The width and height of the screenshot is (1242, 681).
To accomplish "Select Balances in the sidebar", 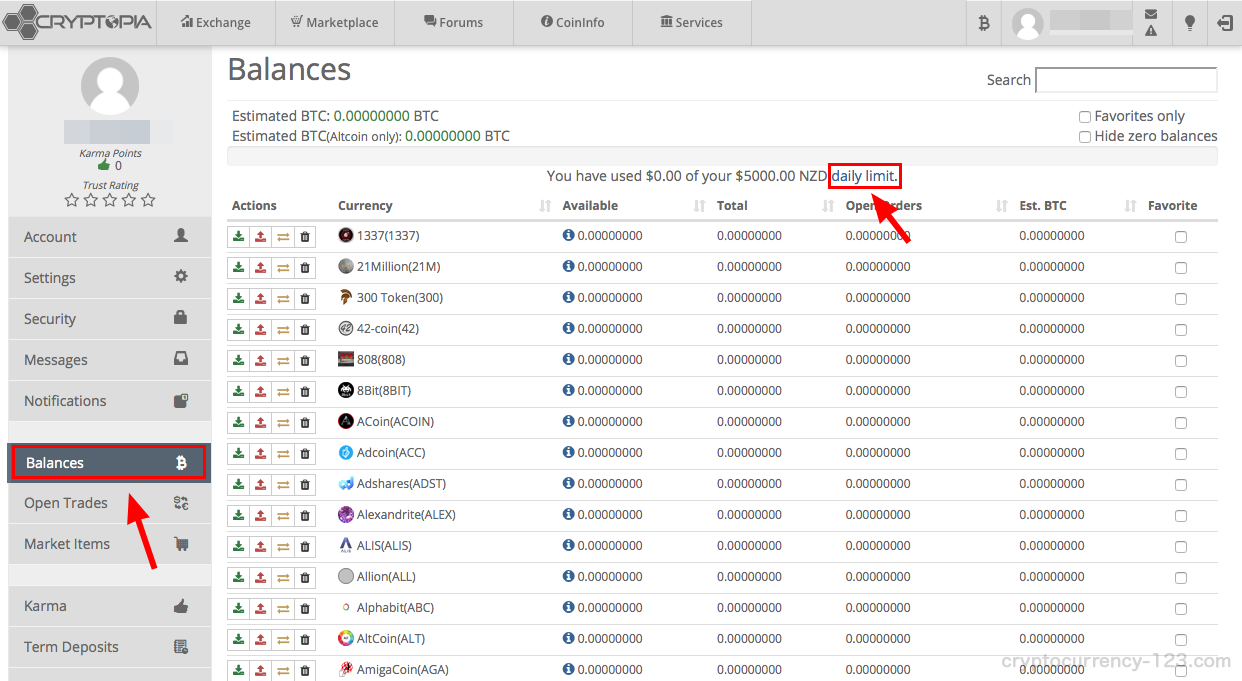I will click(x=110, y=463).
